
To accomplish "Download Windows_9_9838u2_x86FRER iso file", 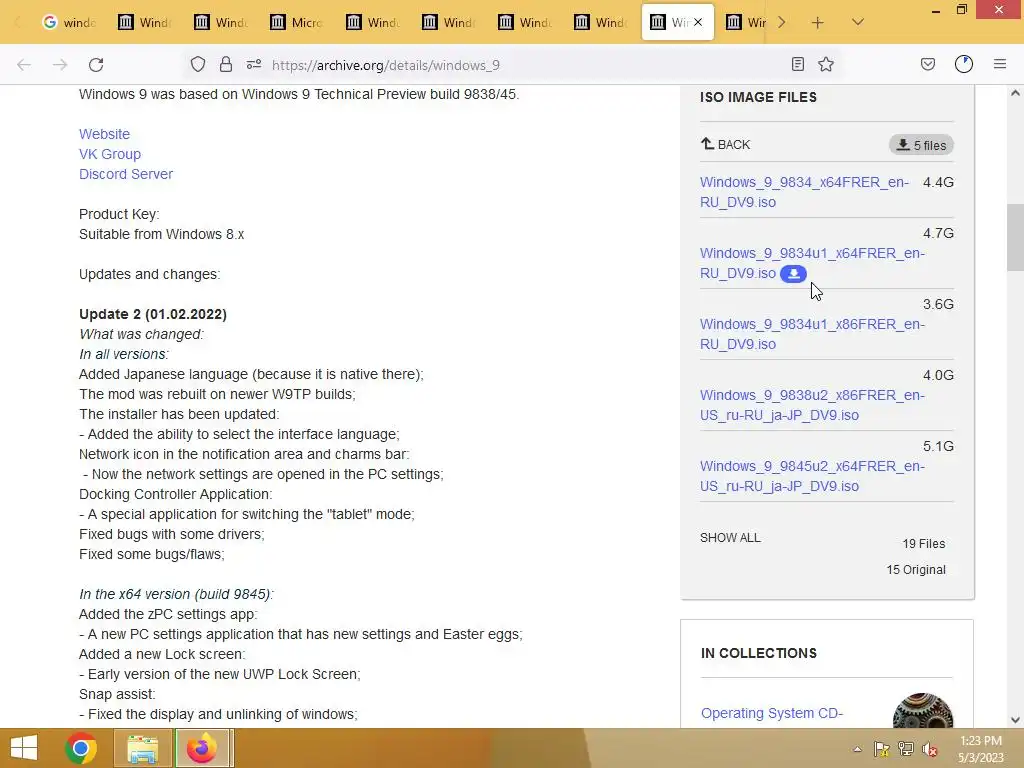I will pyautogui.click(x=812, y=405).
